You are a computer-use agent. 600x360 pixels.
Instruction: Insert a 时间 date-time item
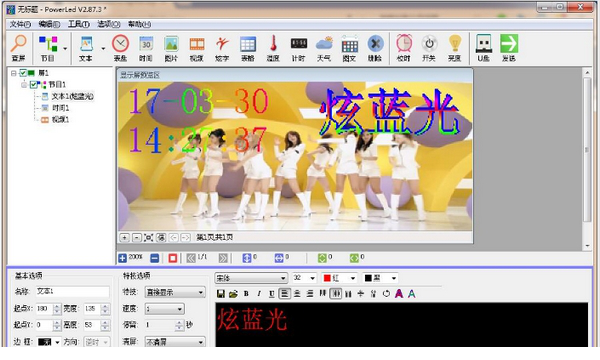click(146, 48)
